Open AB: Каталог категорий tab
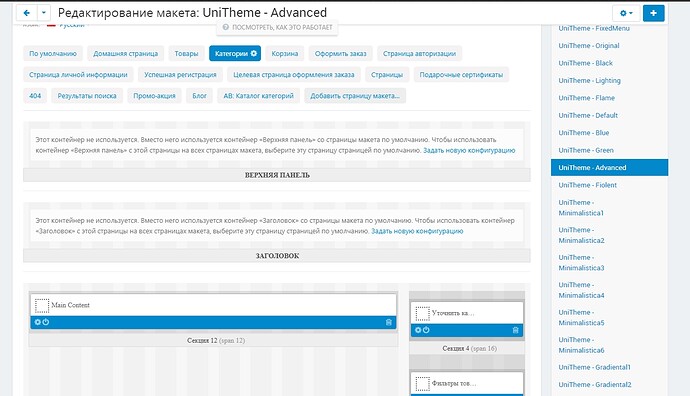Screen dimensions: 690x396 click(259, 96)
